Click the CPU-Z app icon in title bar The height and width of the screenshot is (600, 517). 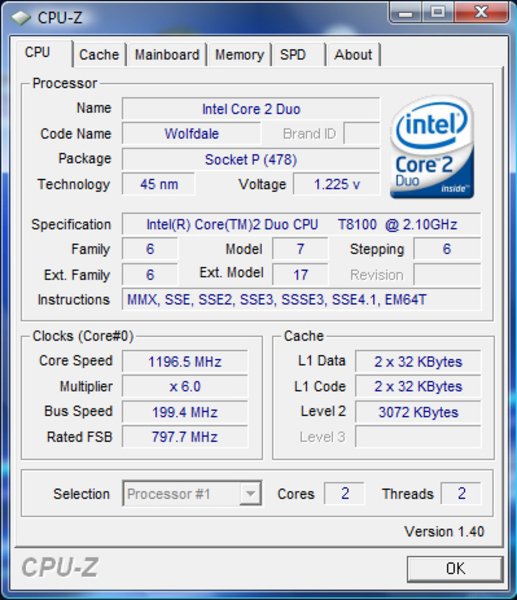point(21,17)
